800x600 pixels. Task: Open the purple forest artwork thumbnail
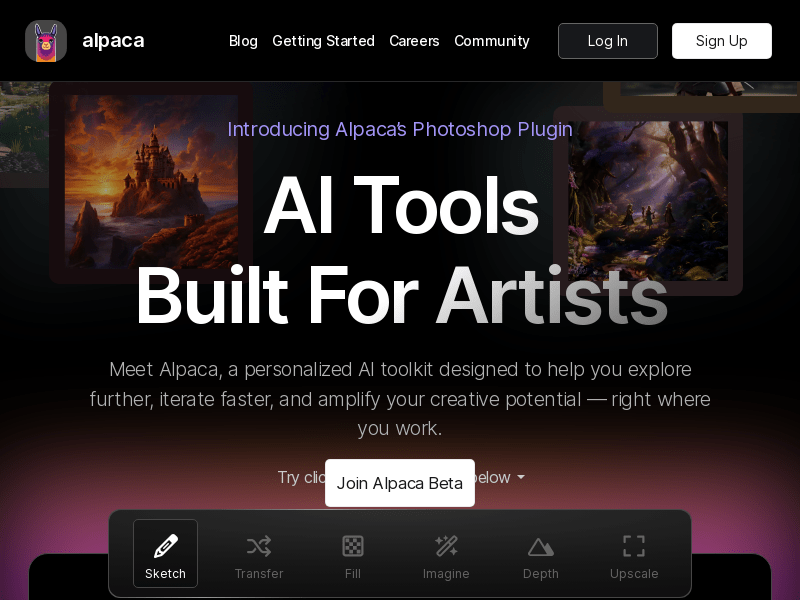pyautogui.click(x=648, y=200)
